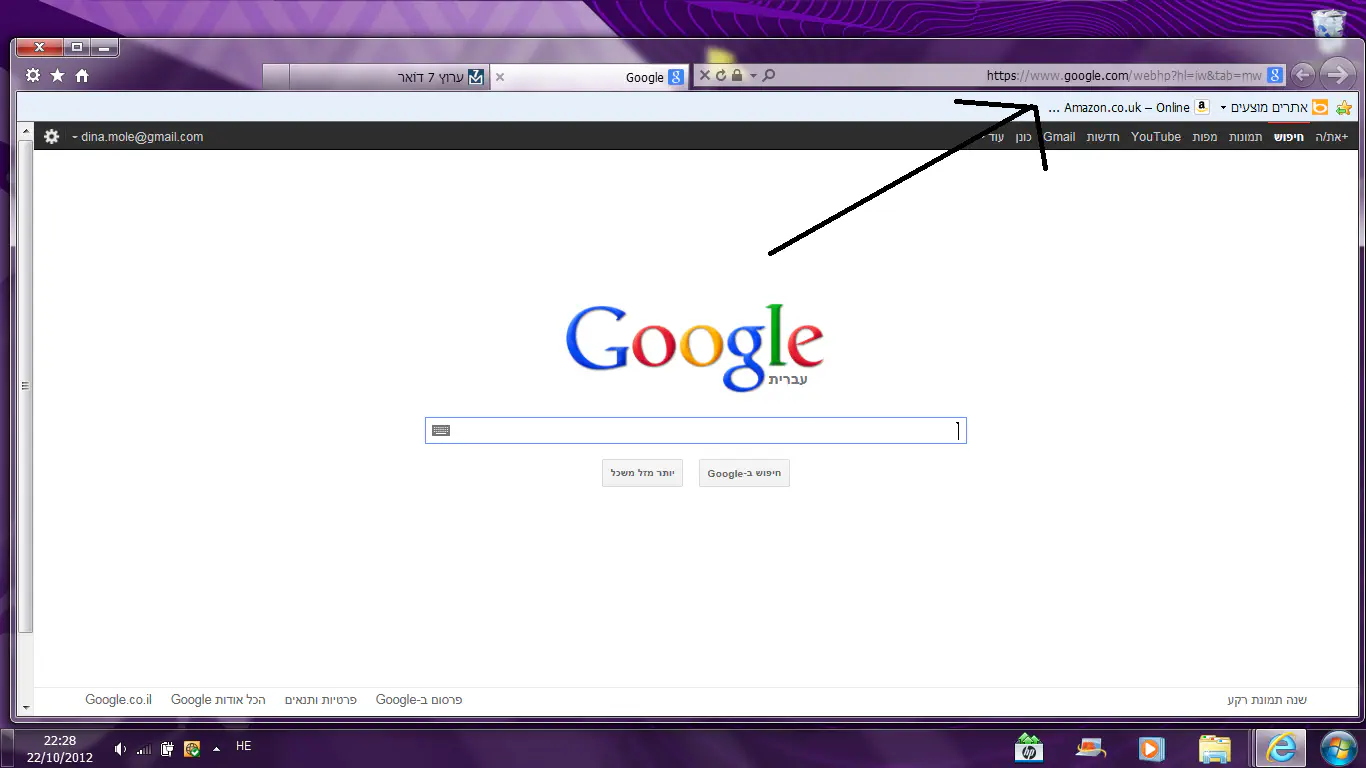The image size is (1366, 768).
Task: Click the Google search button
Action: 744,473
